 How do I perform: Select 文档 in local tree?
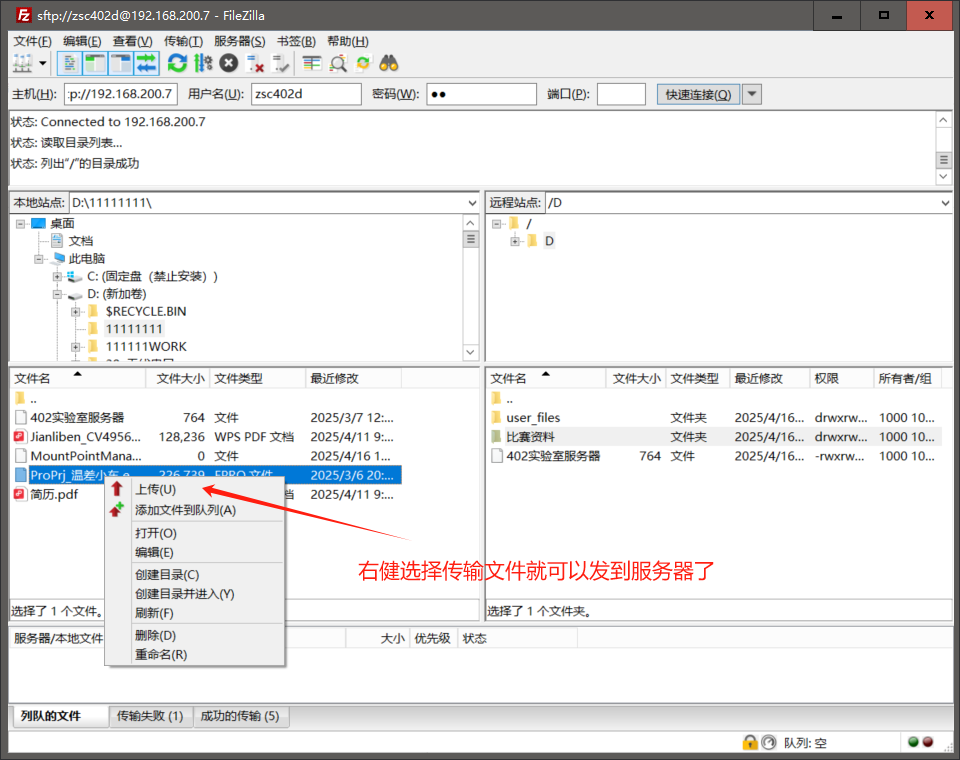click(81, 241)
